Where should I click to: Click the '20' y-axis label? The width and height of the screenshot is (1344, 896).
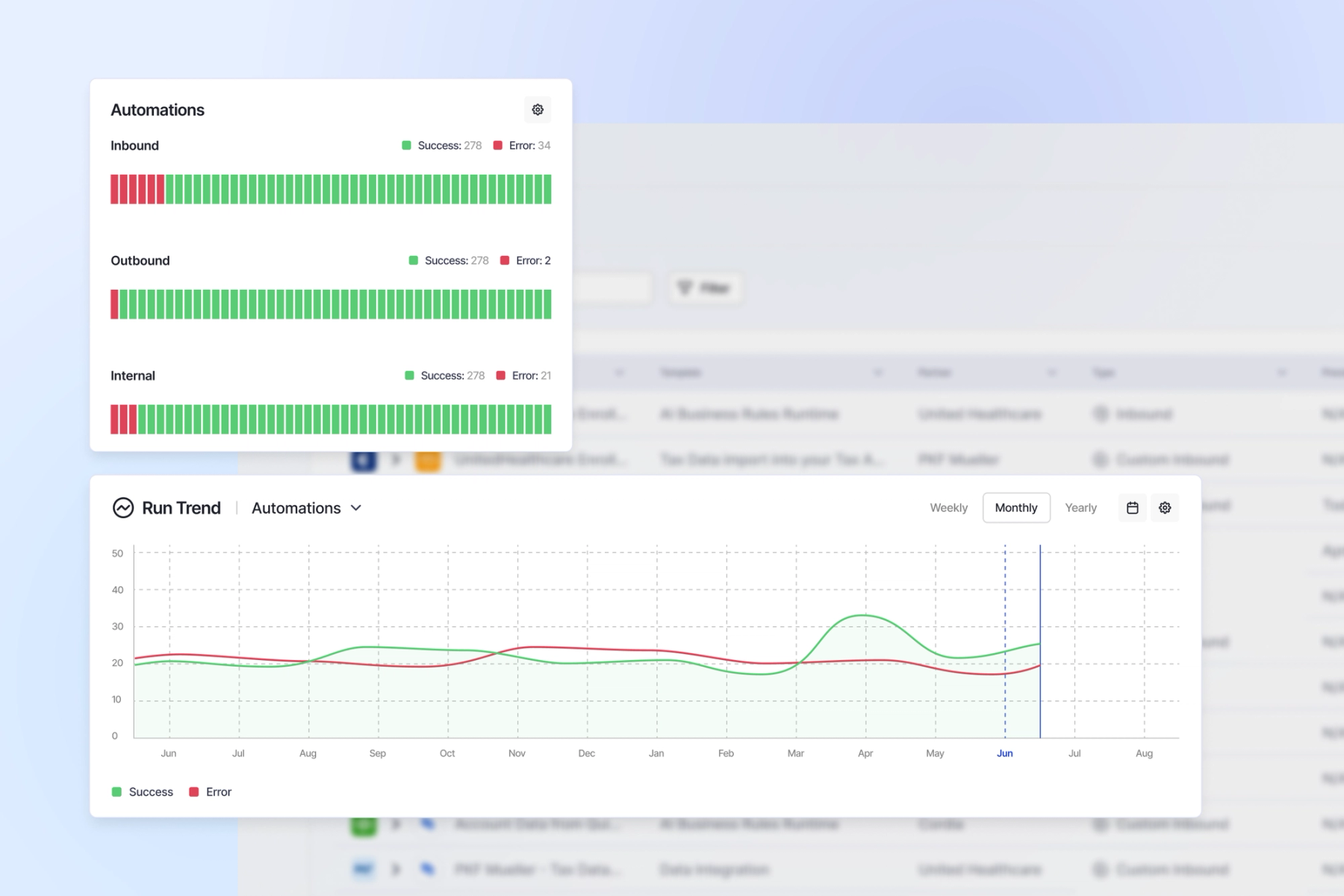pyautogui.click(x=117, y=663)
